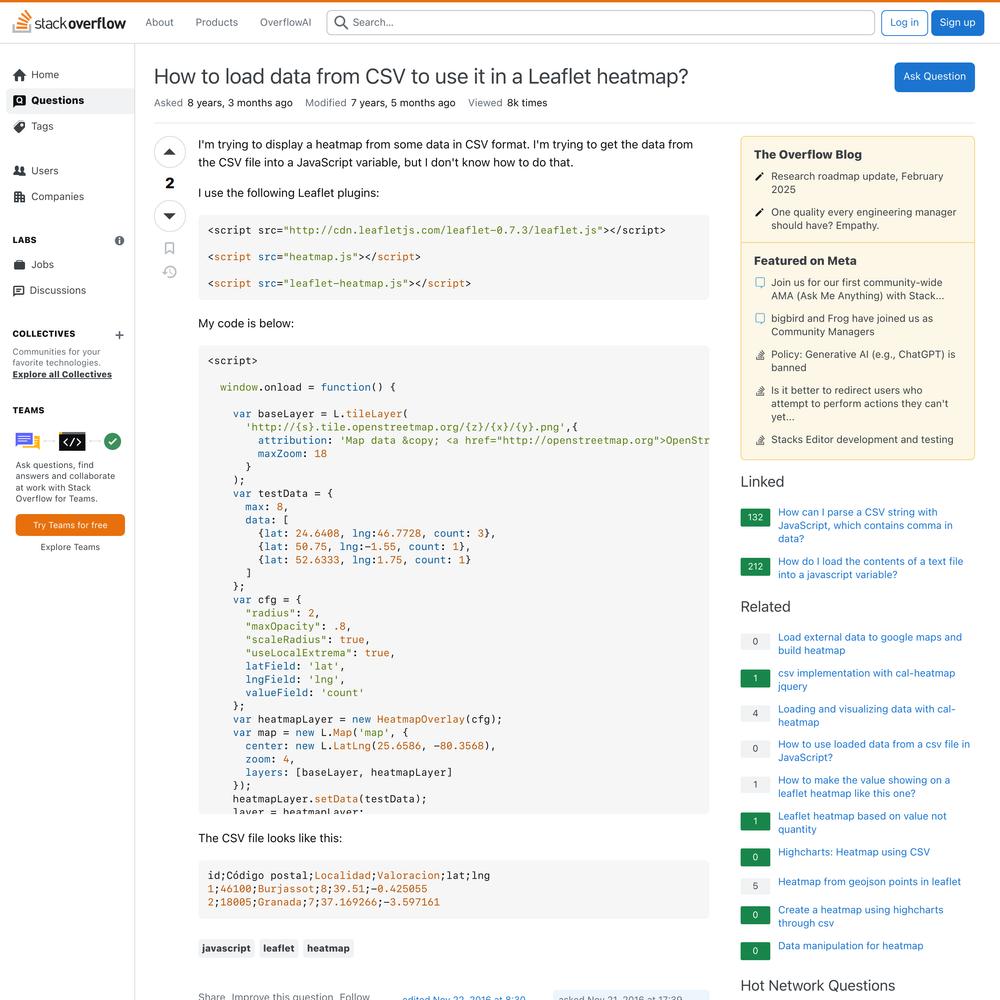The width and height of the screenshot is (1000, 1000).
Task: Click the Labs info icon
Action: (119, 240)
